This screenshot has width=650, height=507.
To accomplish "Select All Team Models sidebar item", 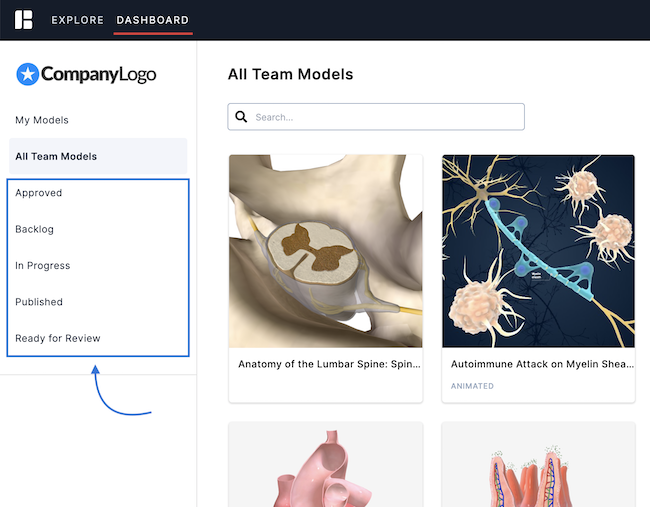I will click(98, 156).
